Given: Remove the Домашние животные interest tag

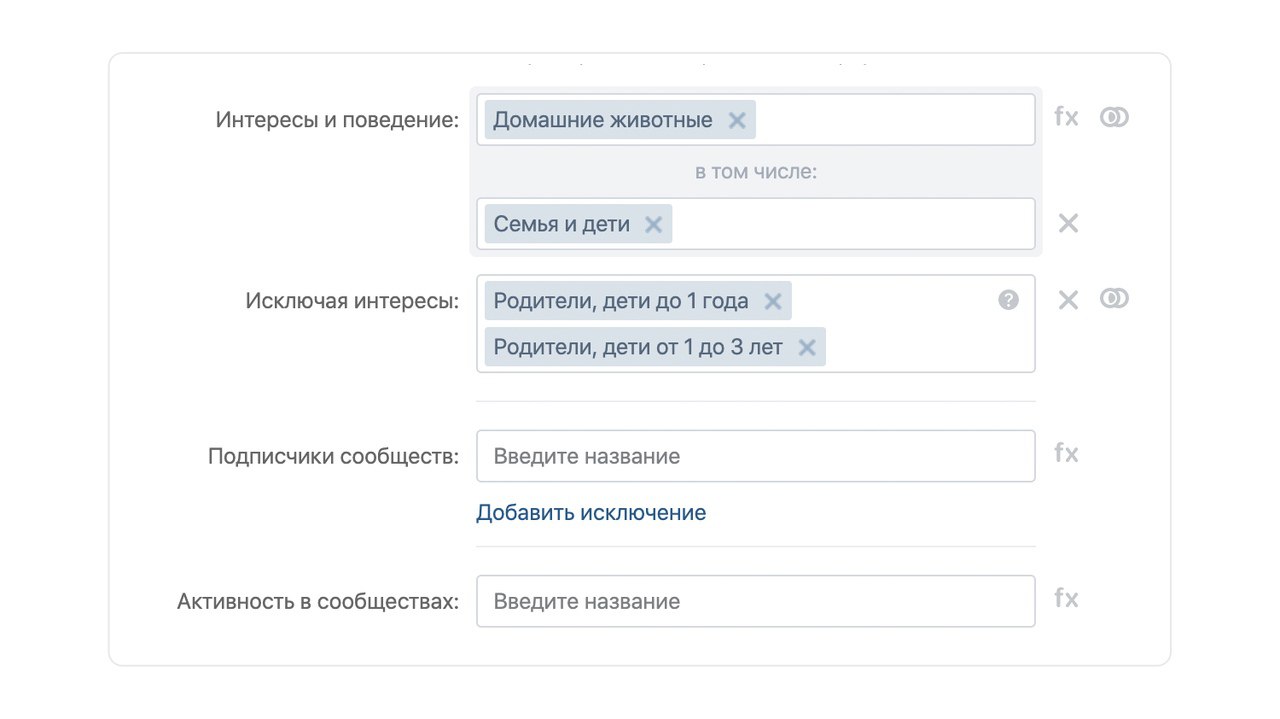Looking at the screenshot, I should [x=737, y=120].
